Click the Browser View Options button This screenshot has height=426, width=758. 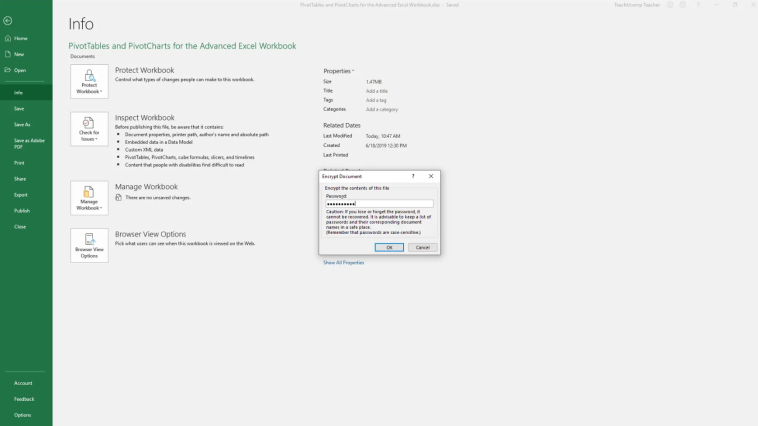89,246
